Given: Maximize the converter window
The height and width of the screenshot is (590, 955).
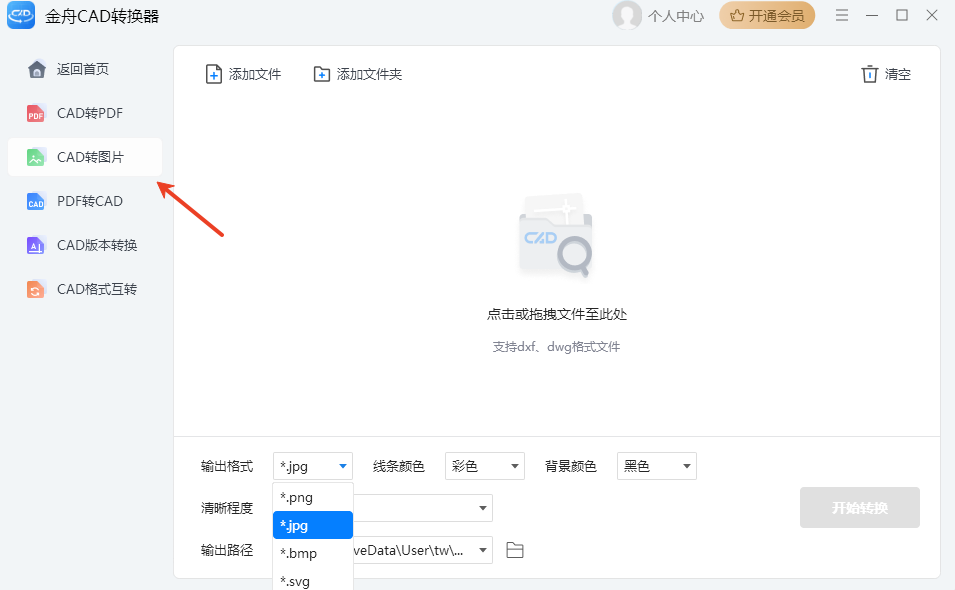Looking at the screenshot, I should (x=902, y=15).
